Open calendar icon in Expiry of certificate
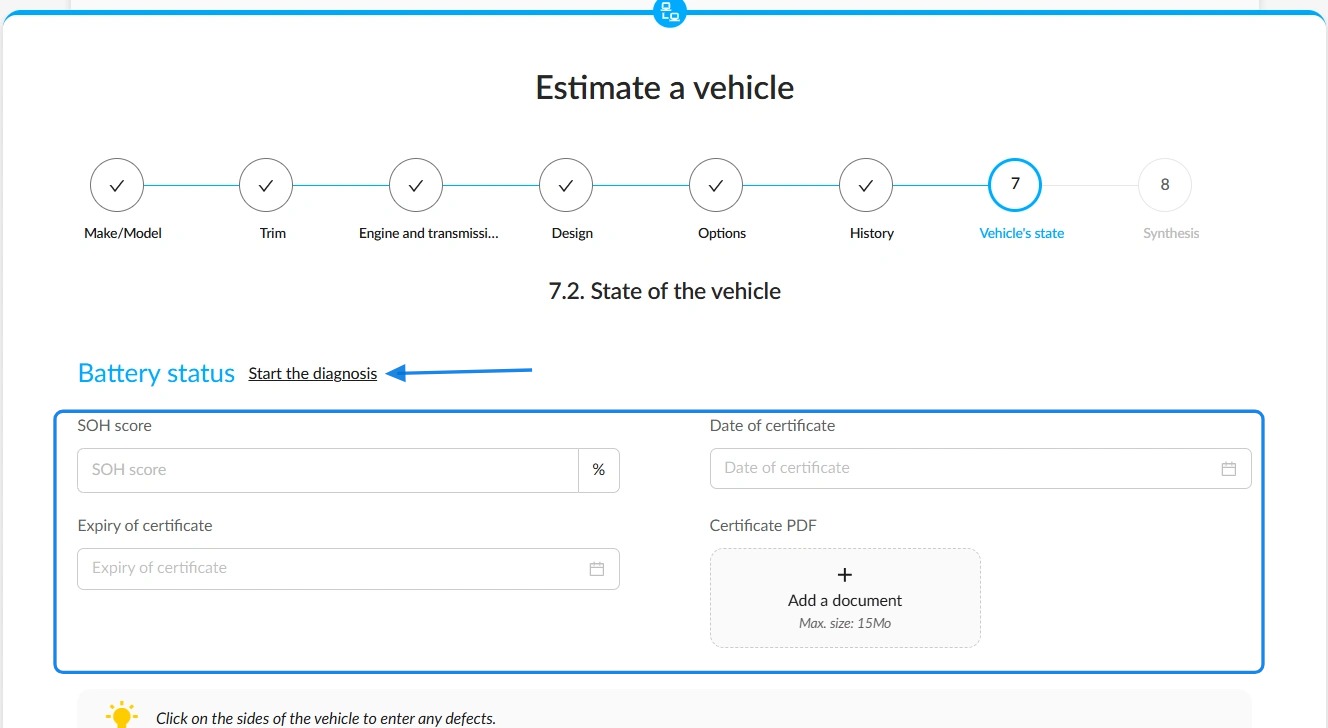This screenshot has height=728, width=1328. tap(597, 569)
